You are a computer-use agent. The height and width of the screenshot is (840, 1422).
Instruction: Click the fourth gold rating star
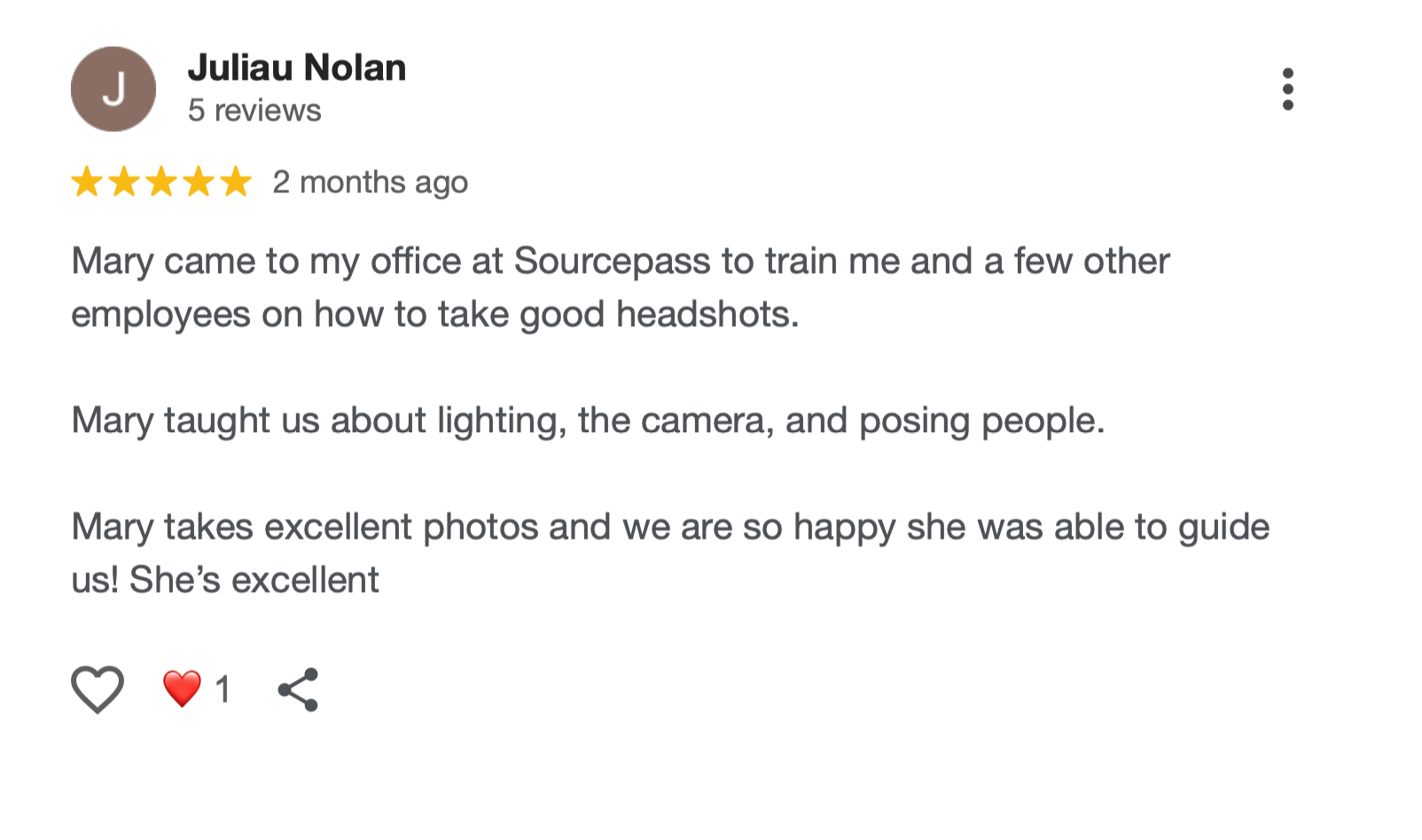click(x=199, y=182)
